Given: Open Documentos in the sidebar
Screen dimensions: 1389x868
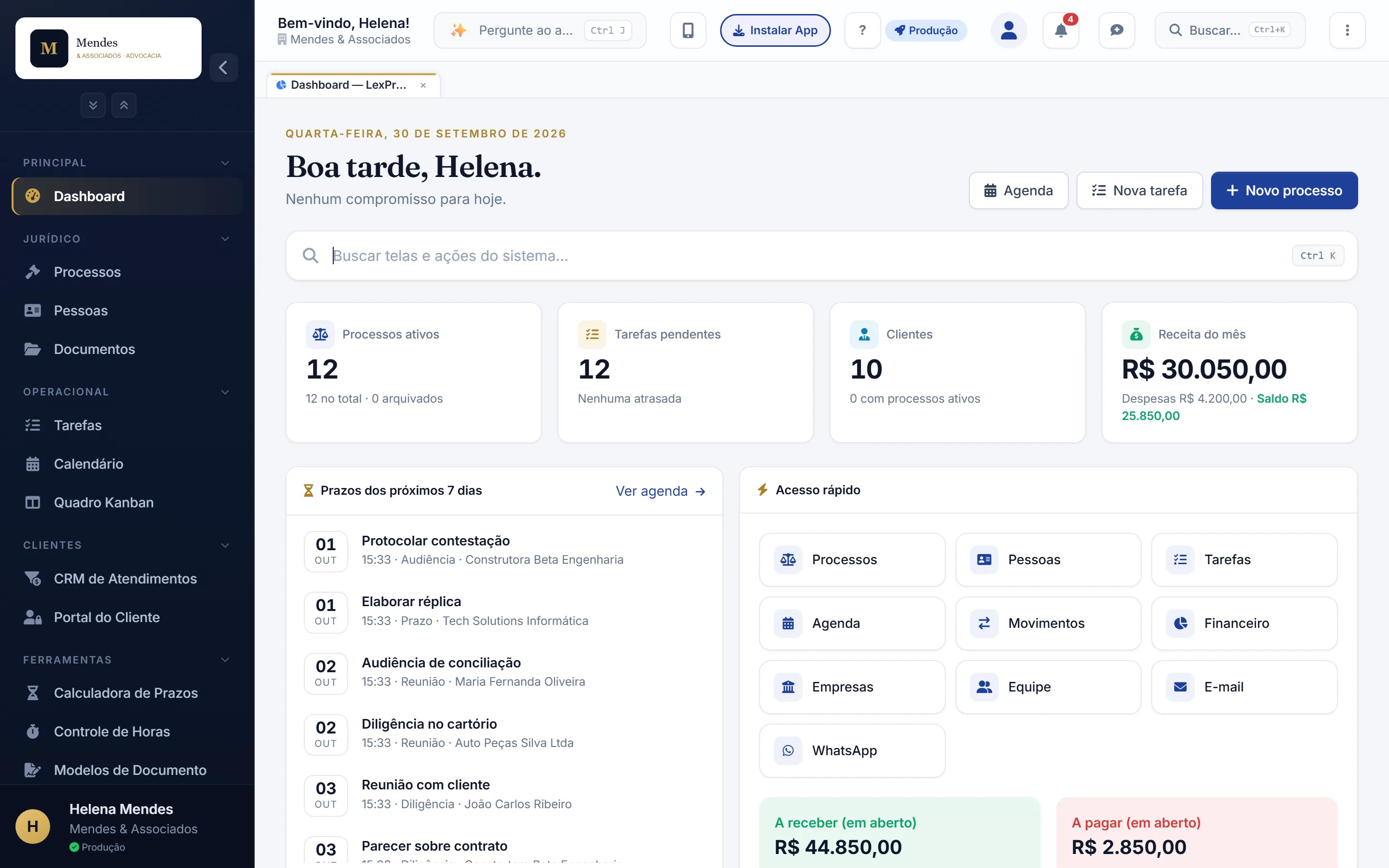Looking at the screenshot, I should [x=127, y=349].
